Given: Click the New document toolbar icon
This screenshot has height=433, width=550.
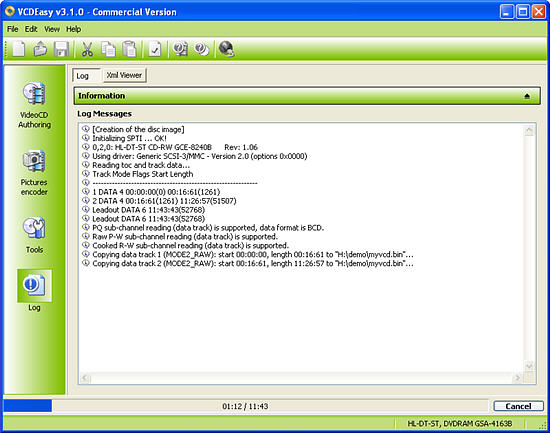Looking at the screenshot, I should pos(19,49).
